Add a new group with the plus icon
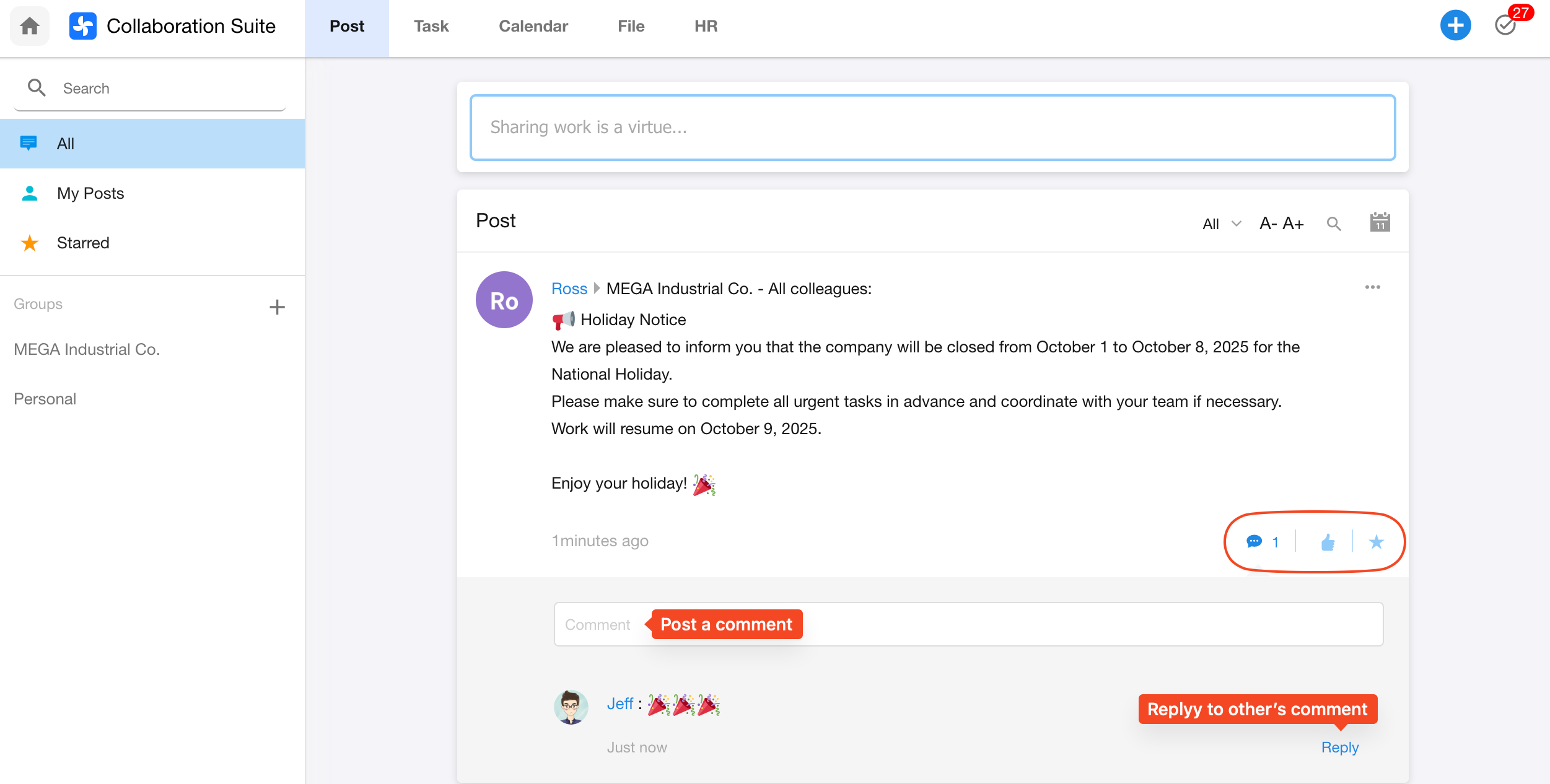 pos(277,307)
